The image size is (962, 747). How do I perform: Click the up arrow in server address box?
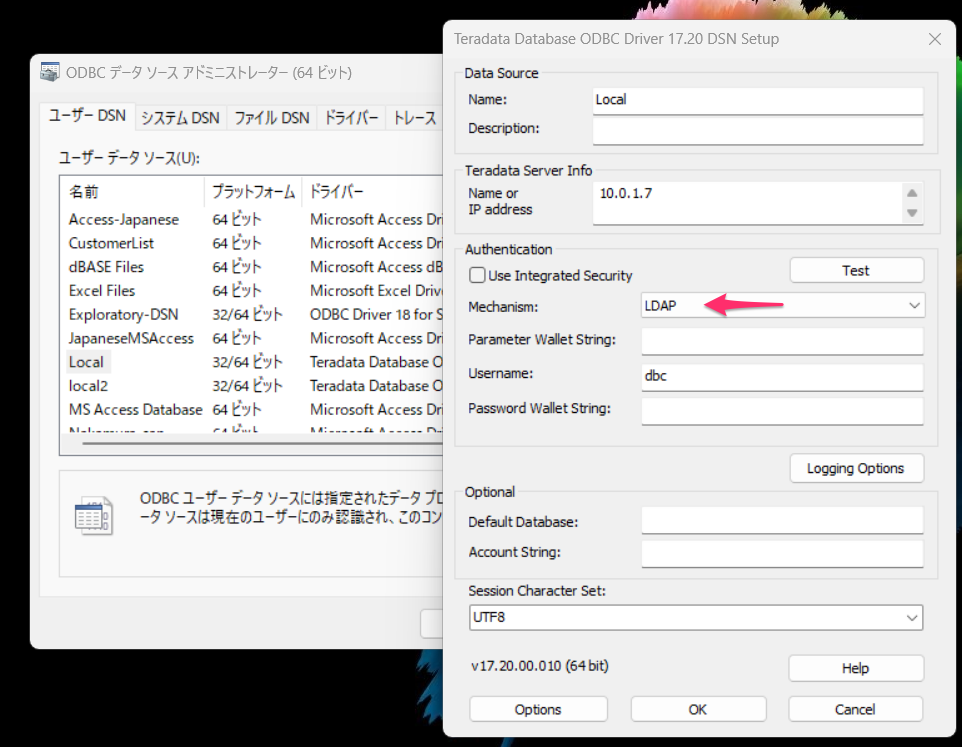[912, 193]
